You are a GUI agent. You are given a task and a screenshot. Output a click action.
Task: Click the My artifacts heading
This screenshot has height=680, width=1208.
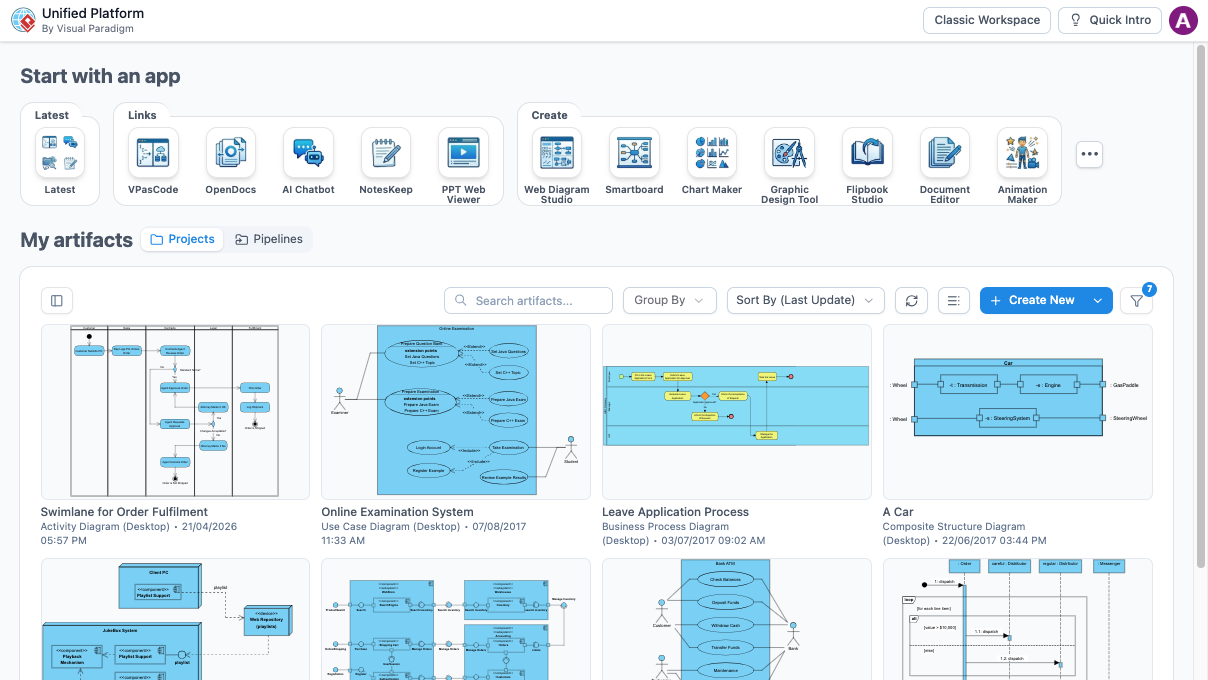point(76,240)
